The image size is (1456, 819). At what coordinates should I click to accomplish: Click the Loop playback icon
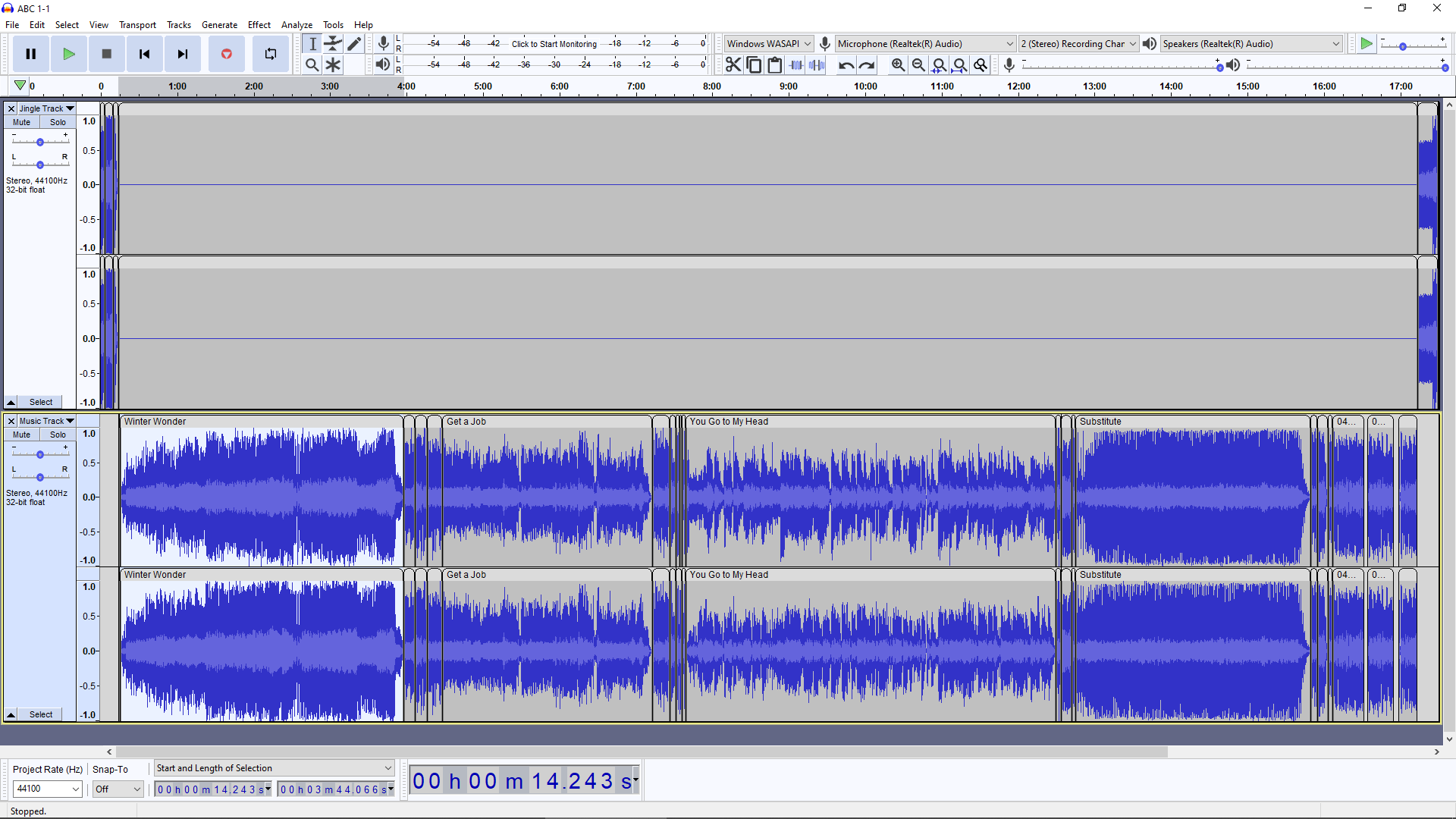270,54
